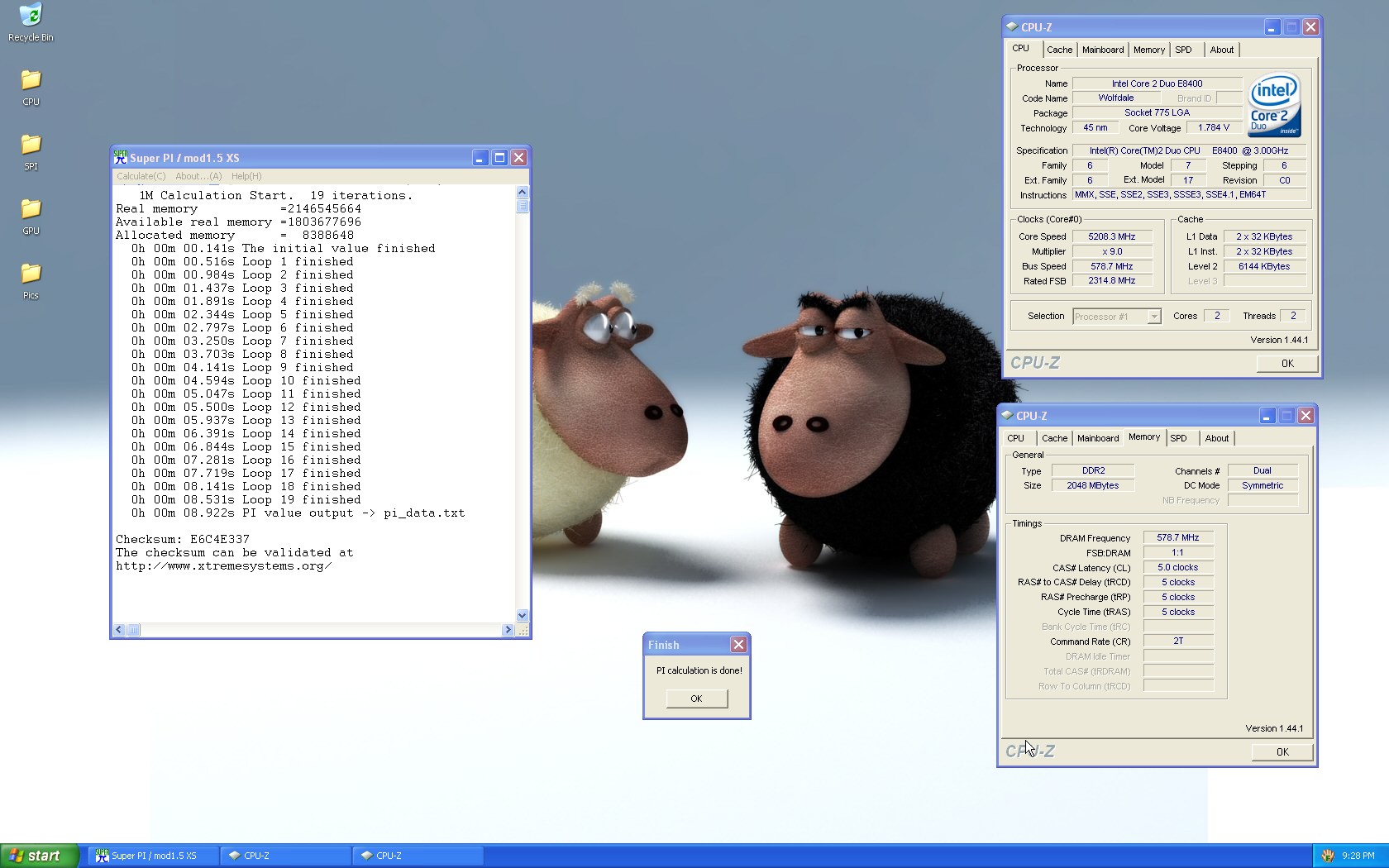Click Super PI vertical scrollbar up arrow
Image resolution: width=1389 pixels, height=868 pixels.
(522, 192)
